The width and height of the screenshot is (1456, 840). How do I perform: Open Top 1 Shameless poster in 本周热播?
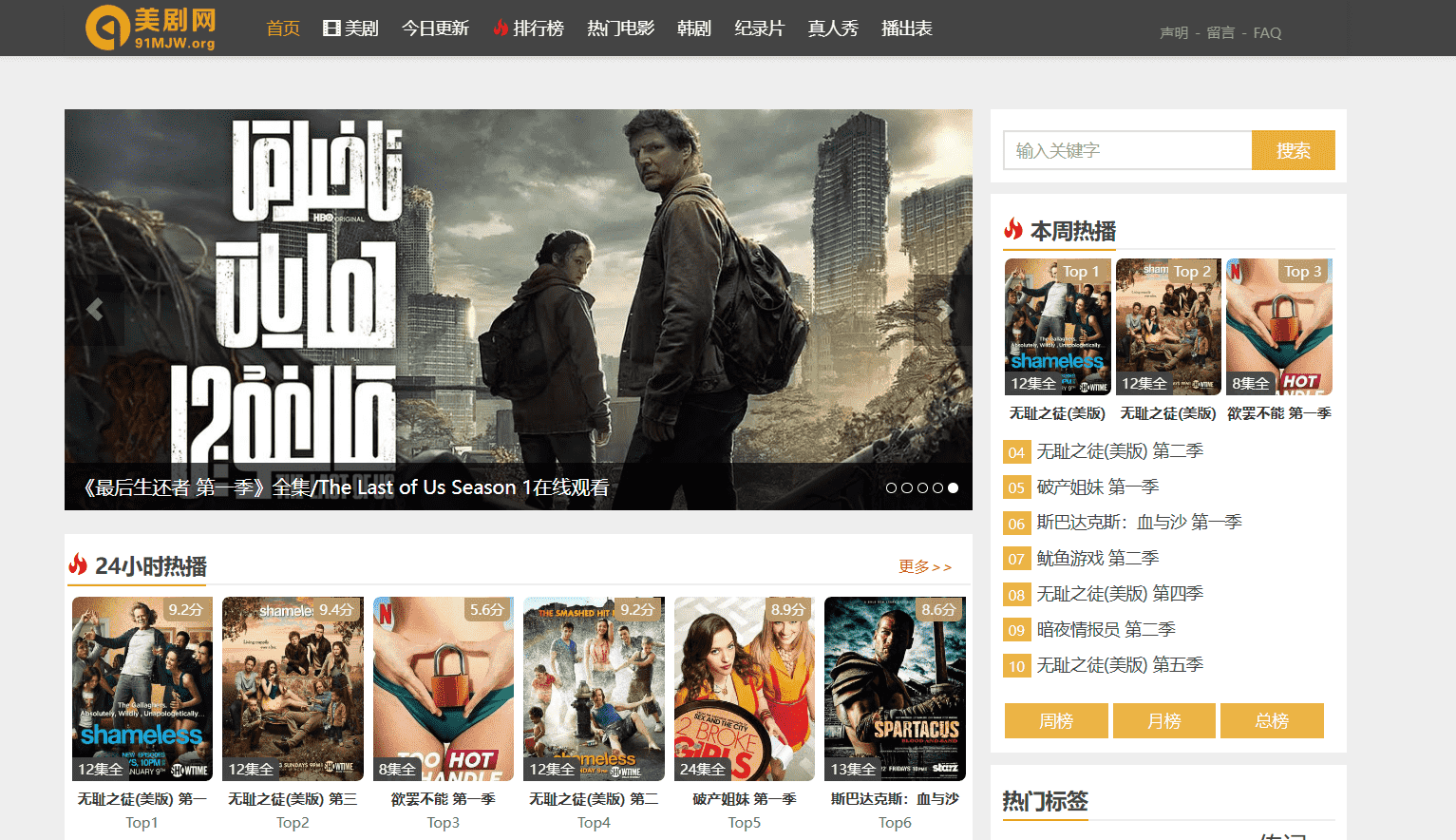coord(1058,327)
